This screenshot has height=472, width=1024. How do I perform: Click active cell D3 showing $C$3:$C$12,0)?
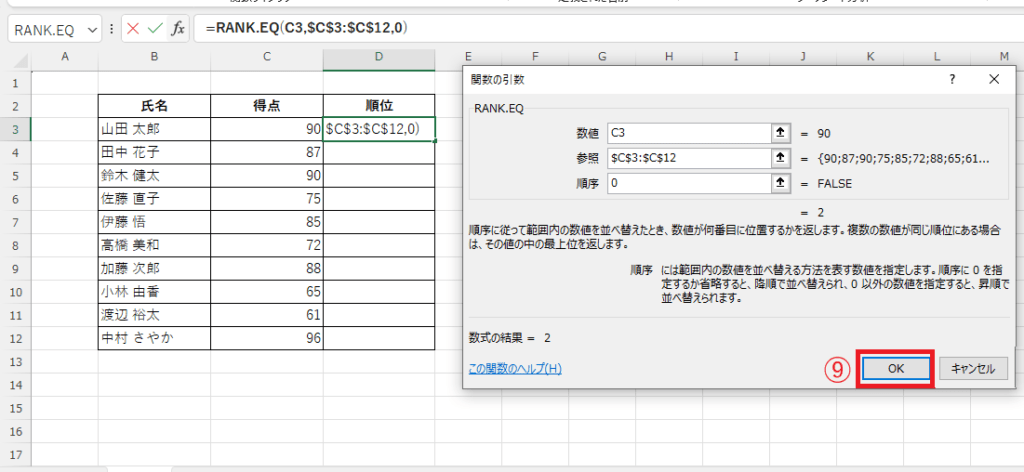(379, 129)
